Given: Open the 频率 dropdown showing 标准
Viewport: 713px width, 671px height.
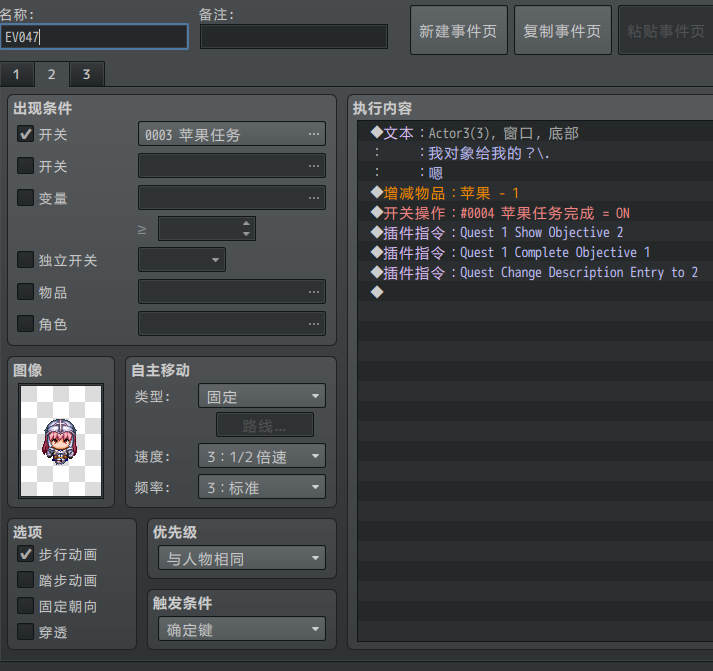Looking at the screenshot, I should tap(262, 486).
